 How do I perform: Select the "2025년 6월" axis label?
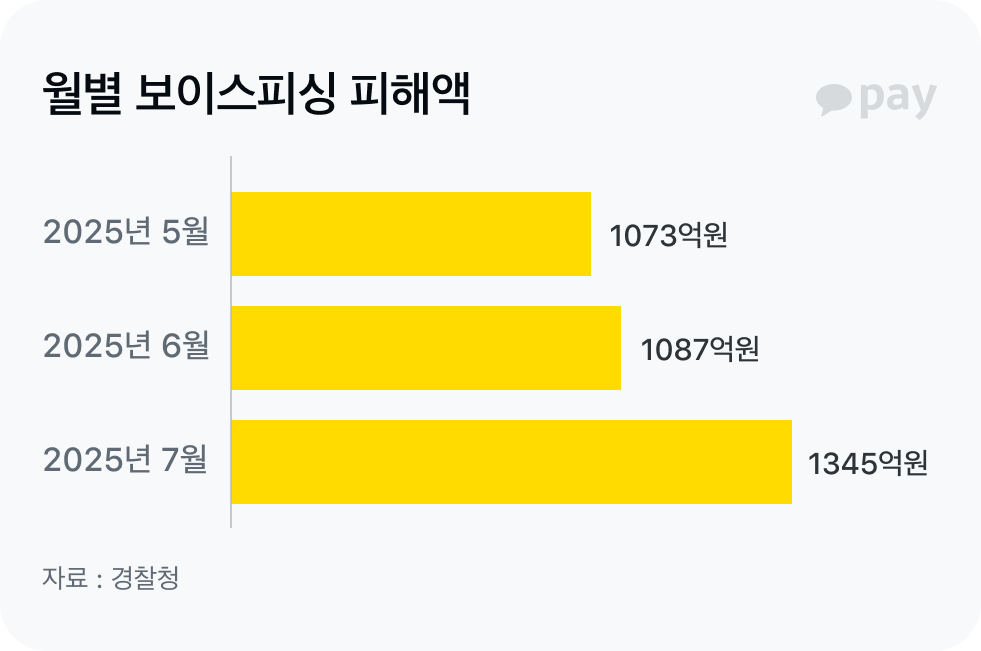tap(126, 346)
